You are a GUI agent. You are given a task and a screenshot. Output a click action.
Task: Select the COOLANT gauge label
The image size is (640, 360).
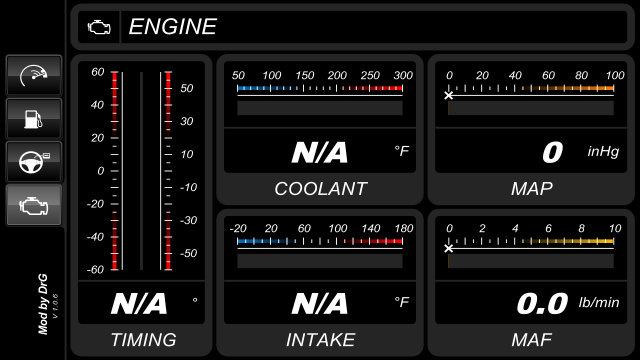[x=320, y=189]
